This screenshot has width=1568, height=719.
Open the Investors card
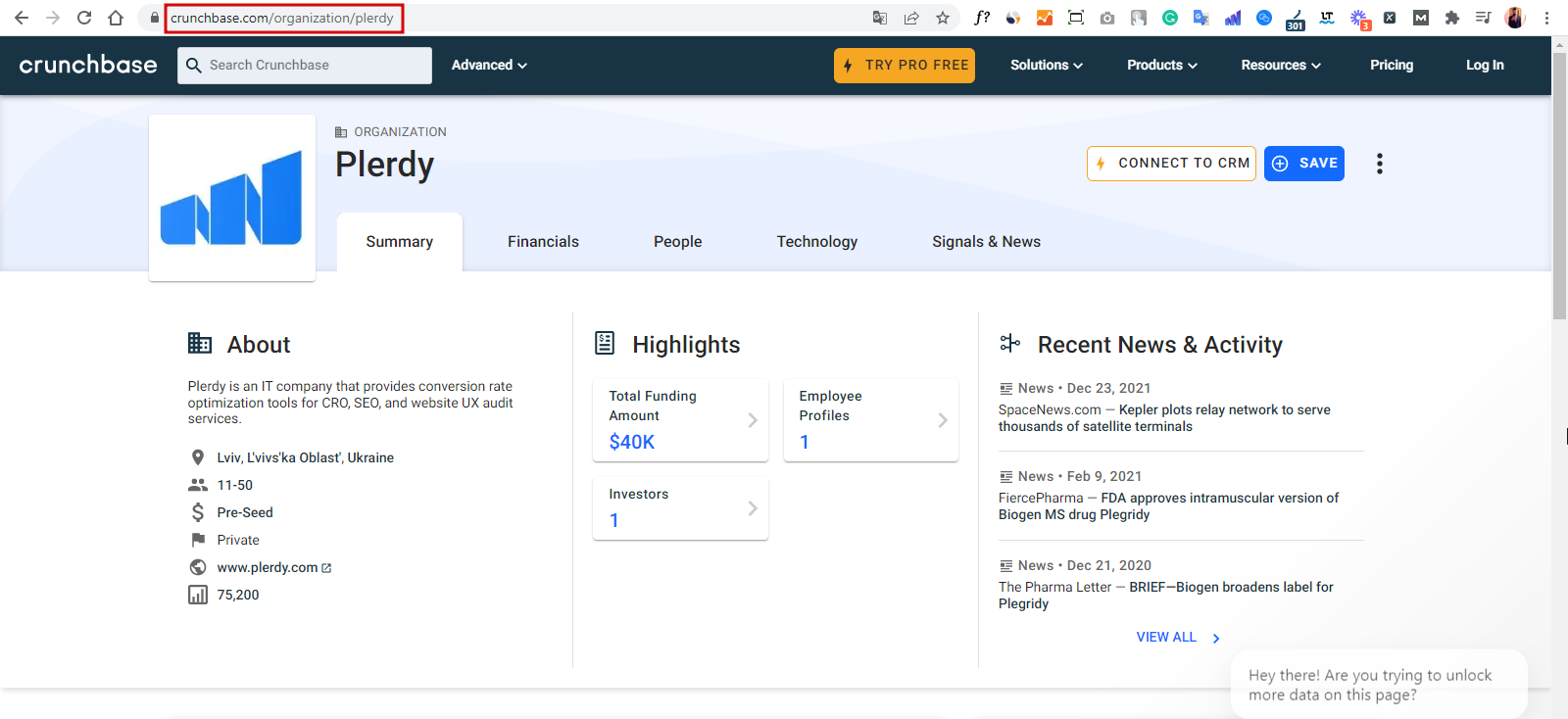[681, 508]
